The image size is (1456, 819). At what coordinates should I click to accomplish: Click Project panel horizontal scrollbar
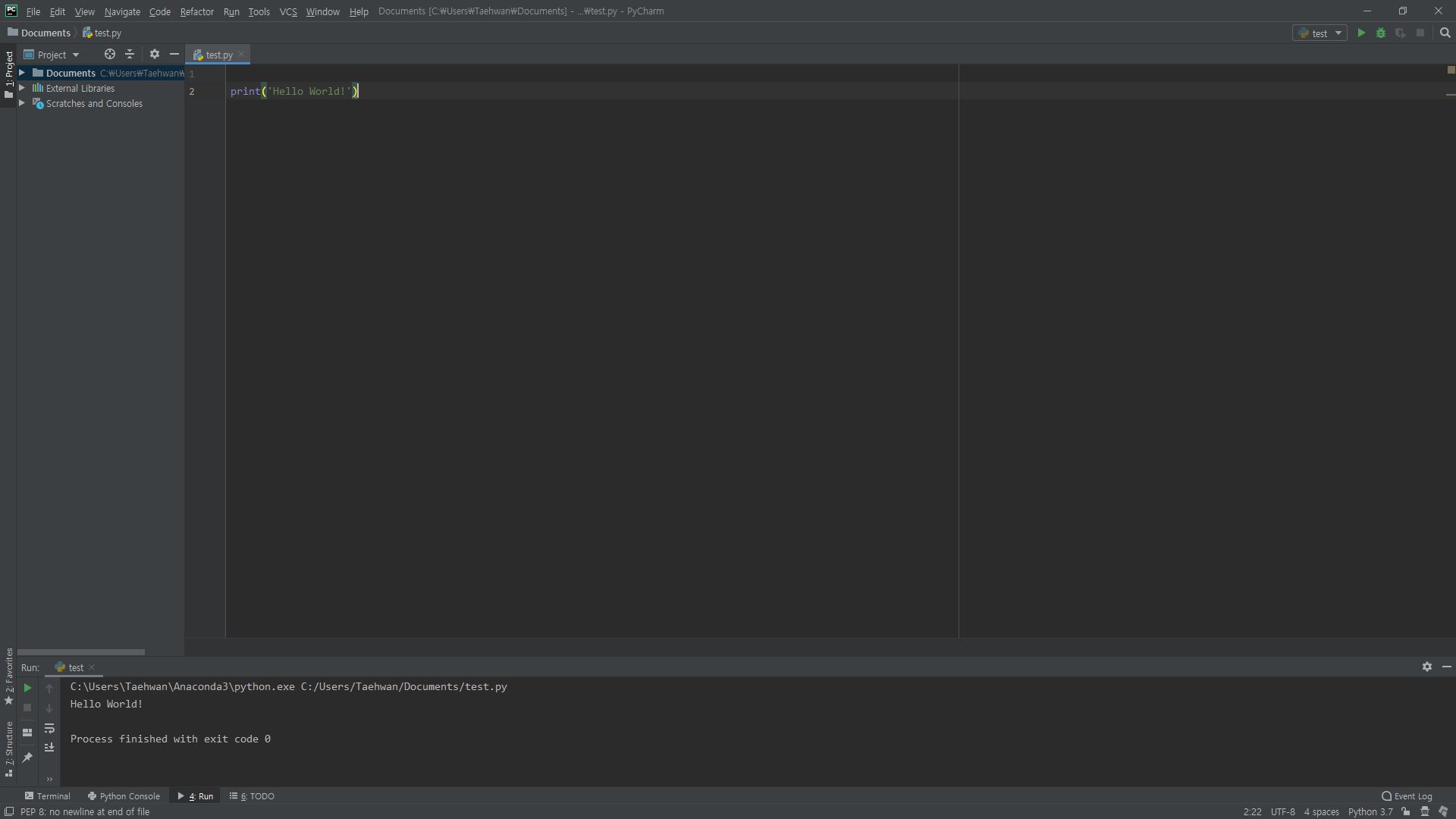click(81, 652)
